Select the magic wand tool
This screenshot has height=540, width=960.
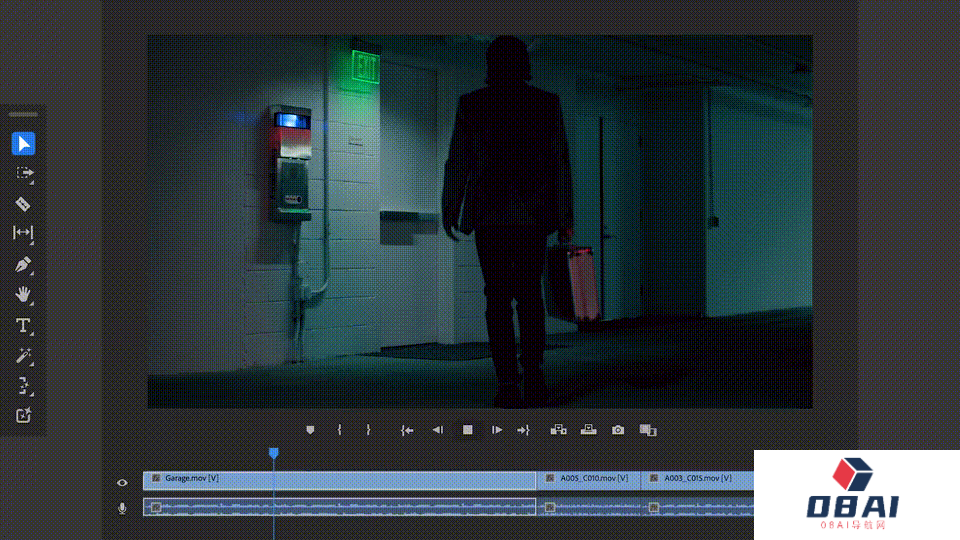click(23, 356)
